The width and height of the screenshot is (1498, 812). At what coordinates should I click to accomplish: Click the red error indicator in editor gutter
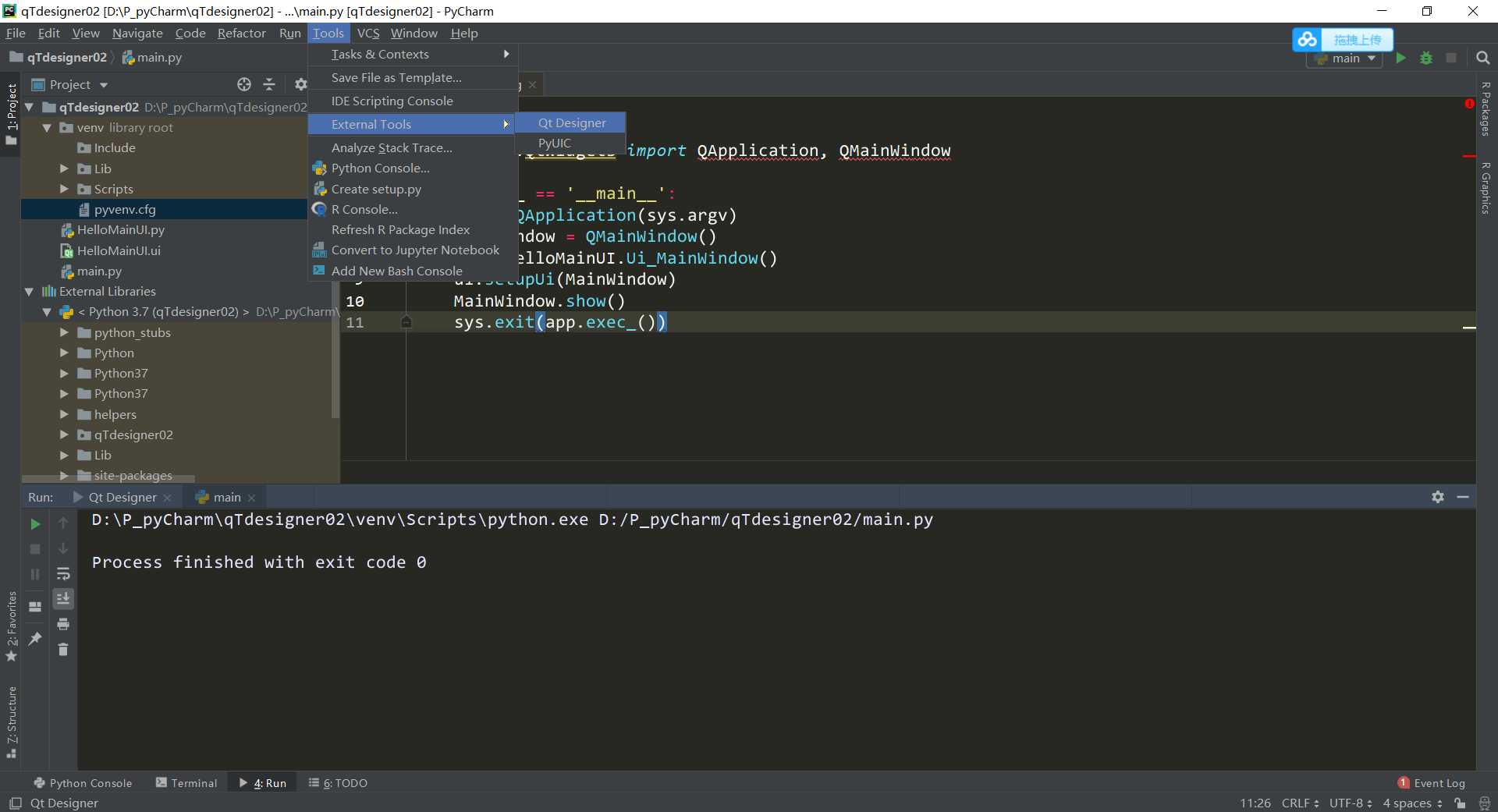1469,104
